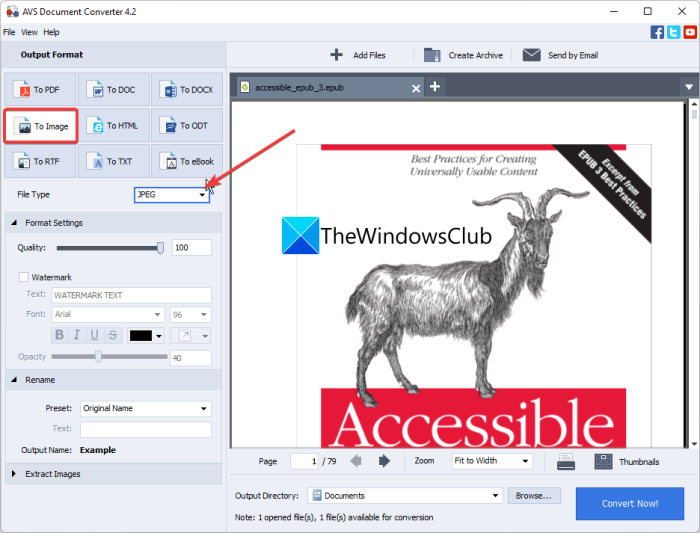Expand the Extract Images section

click(13, 474)
